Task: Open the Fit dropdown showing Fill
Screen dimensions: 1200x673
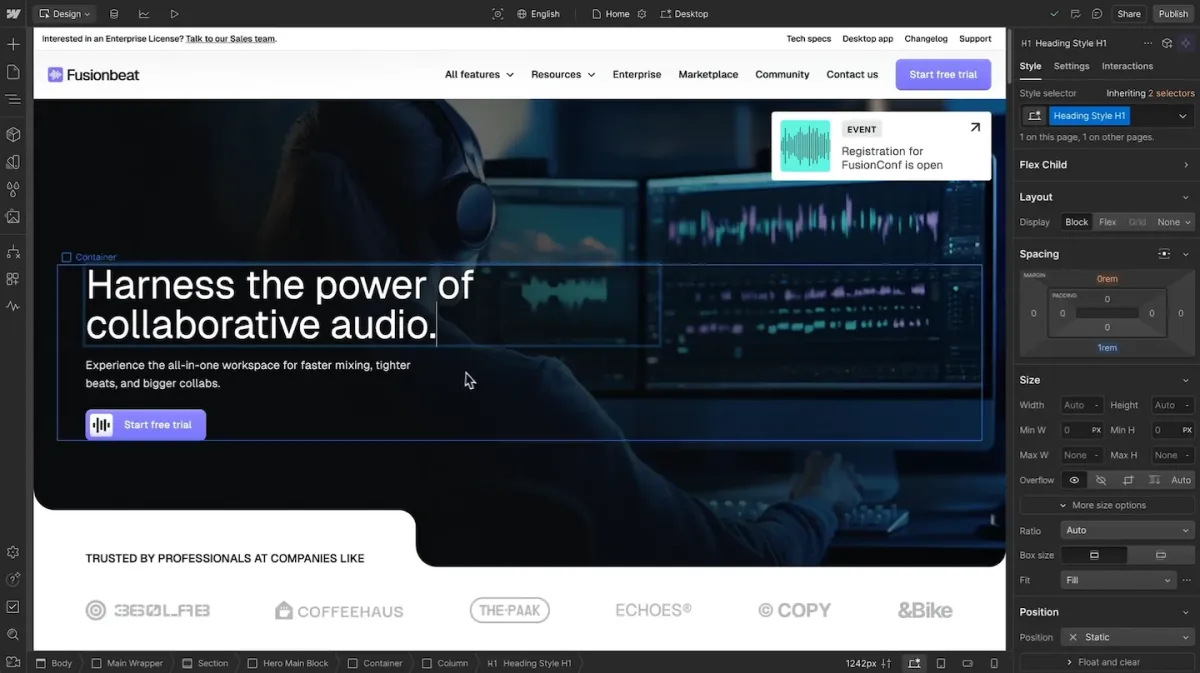Action: [1118, 579]
